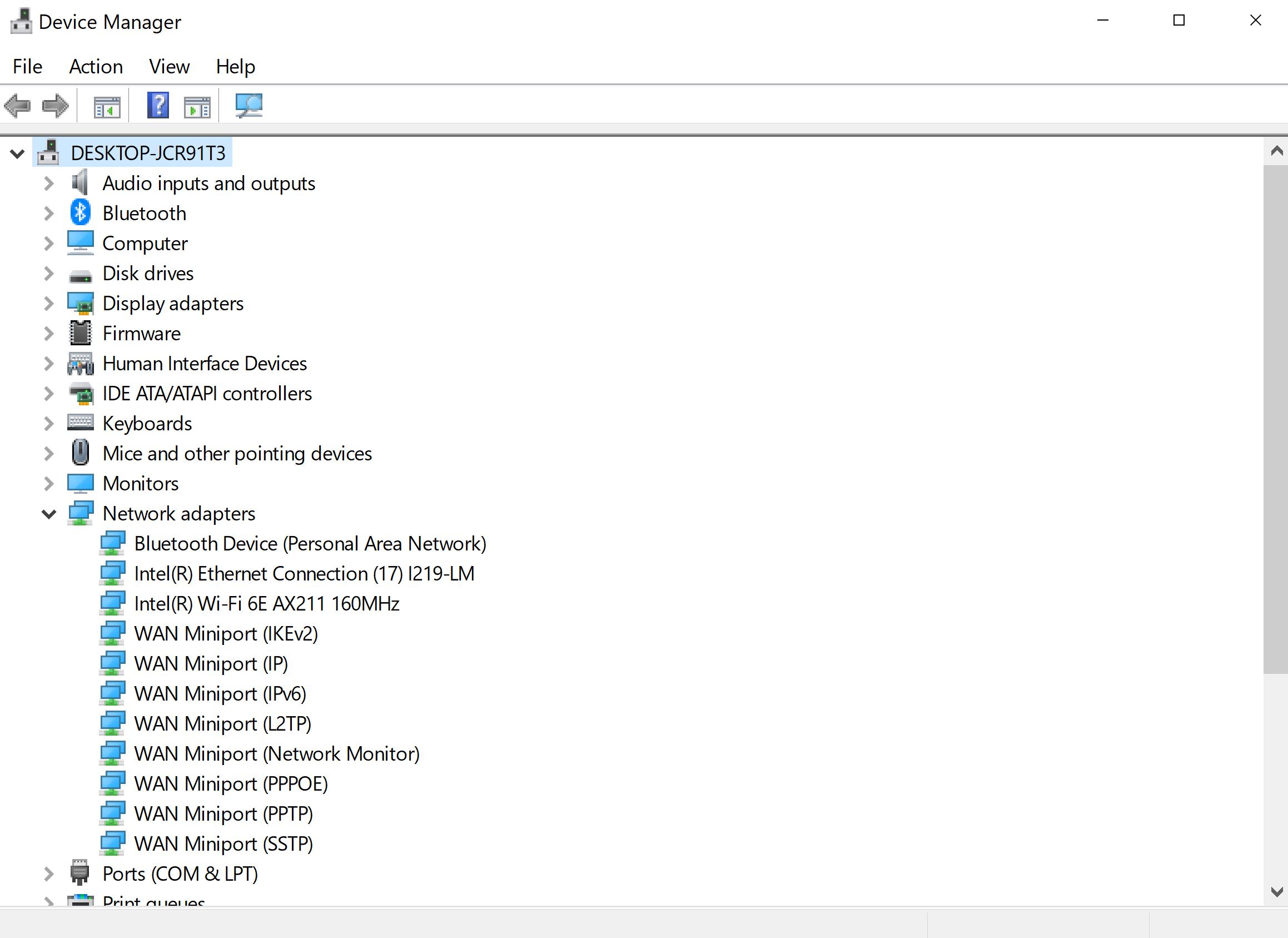The height and width of the screenshot is (938, 1288).
Task: Select WAN Miniport (Network Monitor) device
Action: pyautogui.click(x=277, y=754)
